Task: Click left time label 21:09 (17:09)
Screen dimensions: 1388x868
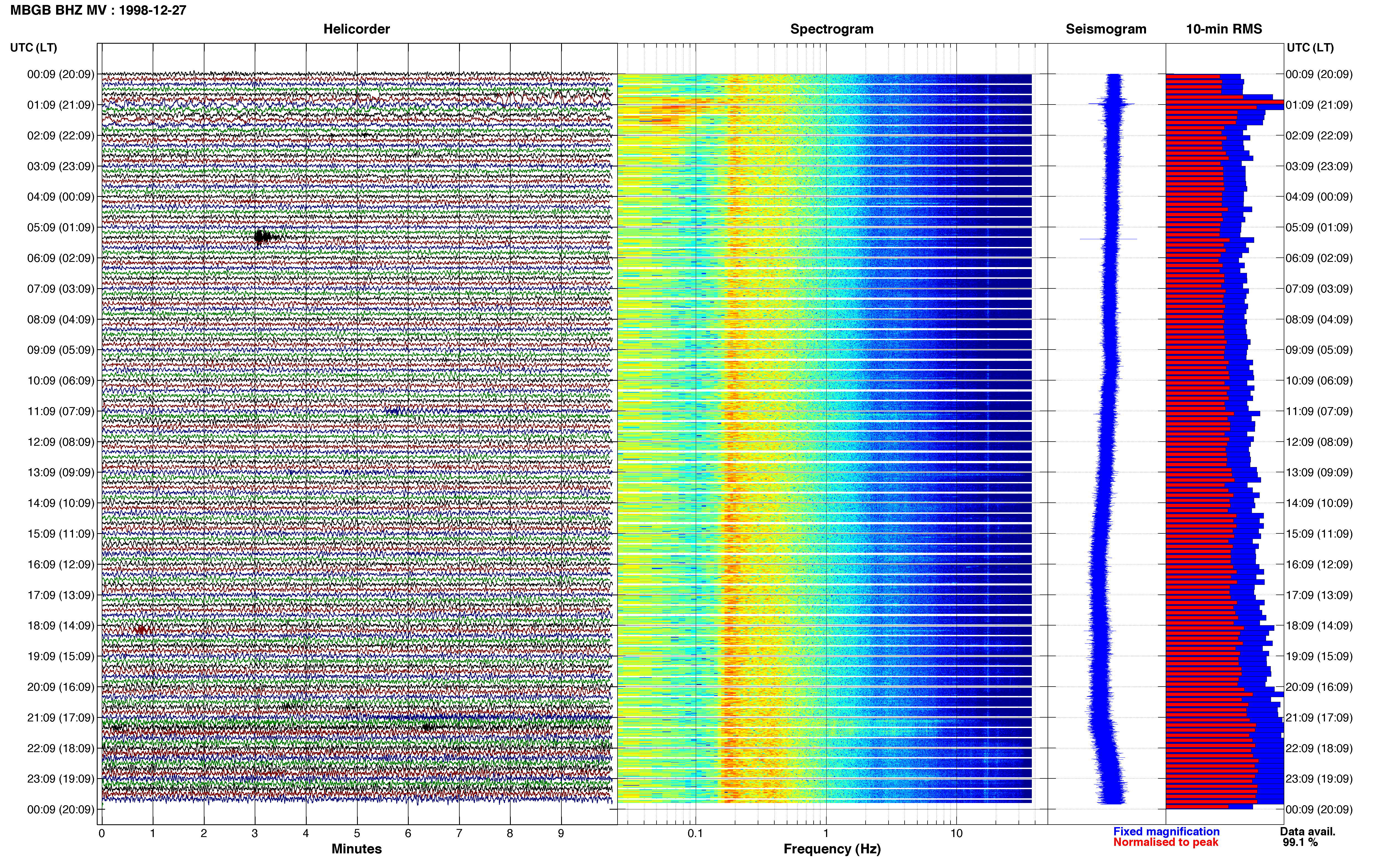Action: click(61, 718)
